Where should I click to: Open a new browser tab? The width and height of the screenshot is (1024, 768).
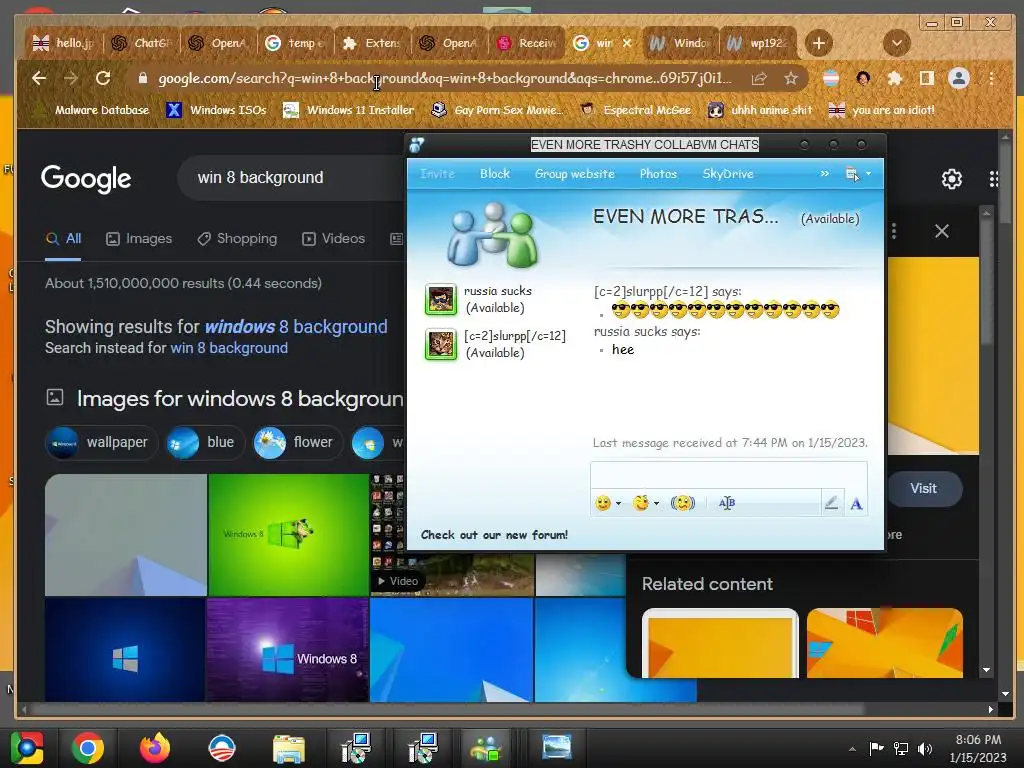[818, 44]
